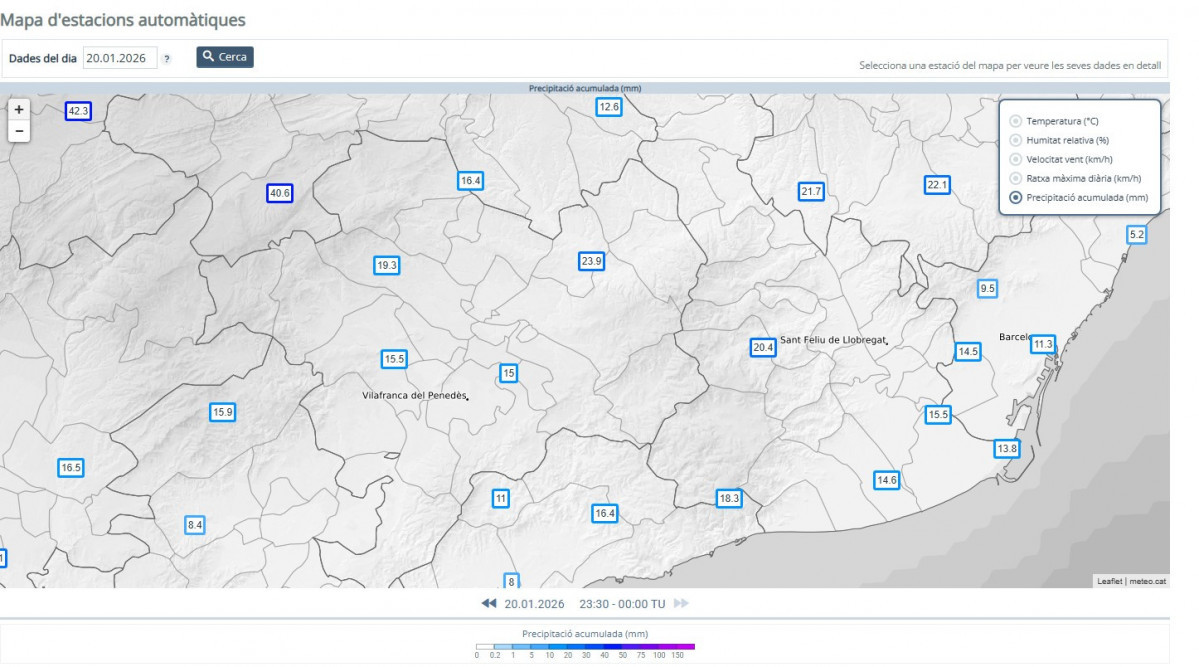Click the precipitation color scale legend
This screenshot has width=1199, height=667.
tap(585, 647)
